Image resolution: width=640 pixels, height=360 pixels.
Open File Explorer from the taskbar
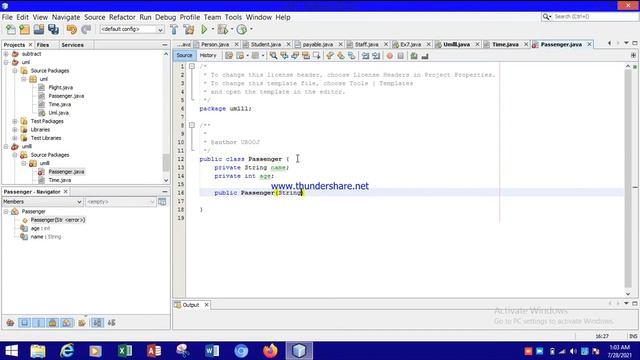pos(38,351)
